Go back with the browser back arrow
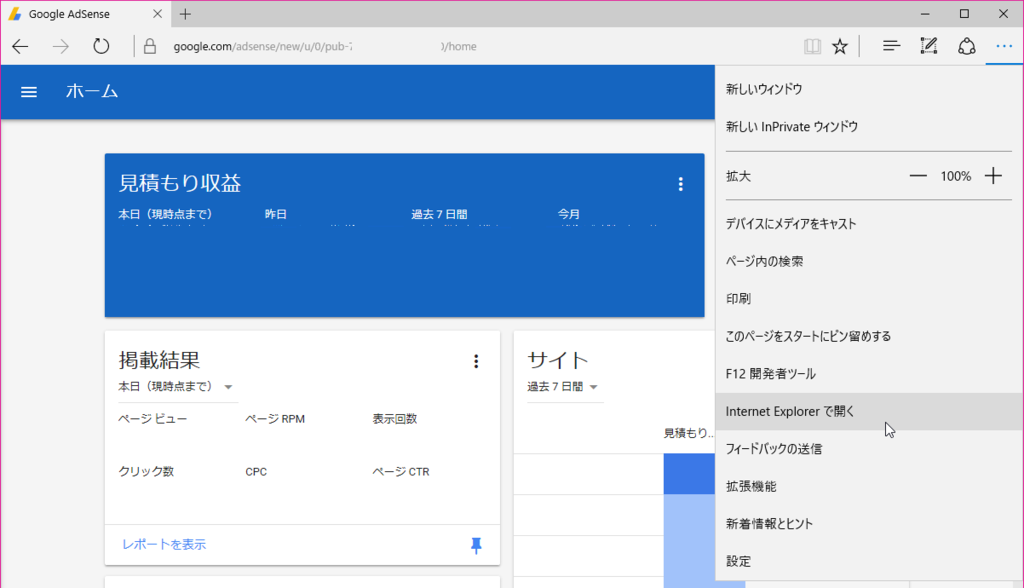 [x=20, y=46]
